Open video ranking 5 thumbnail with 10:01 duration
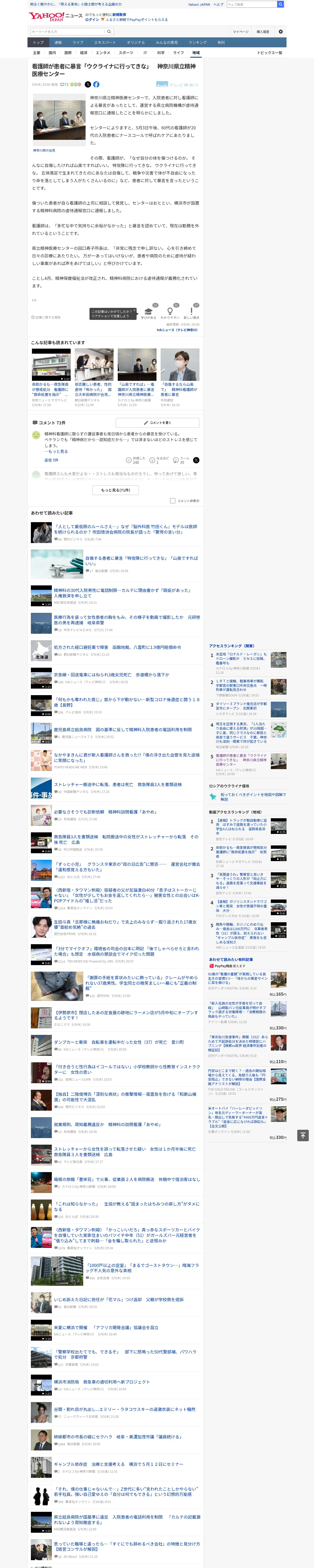This screenshot has height=1568, width=314. 279,930
